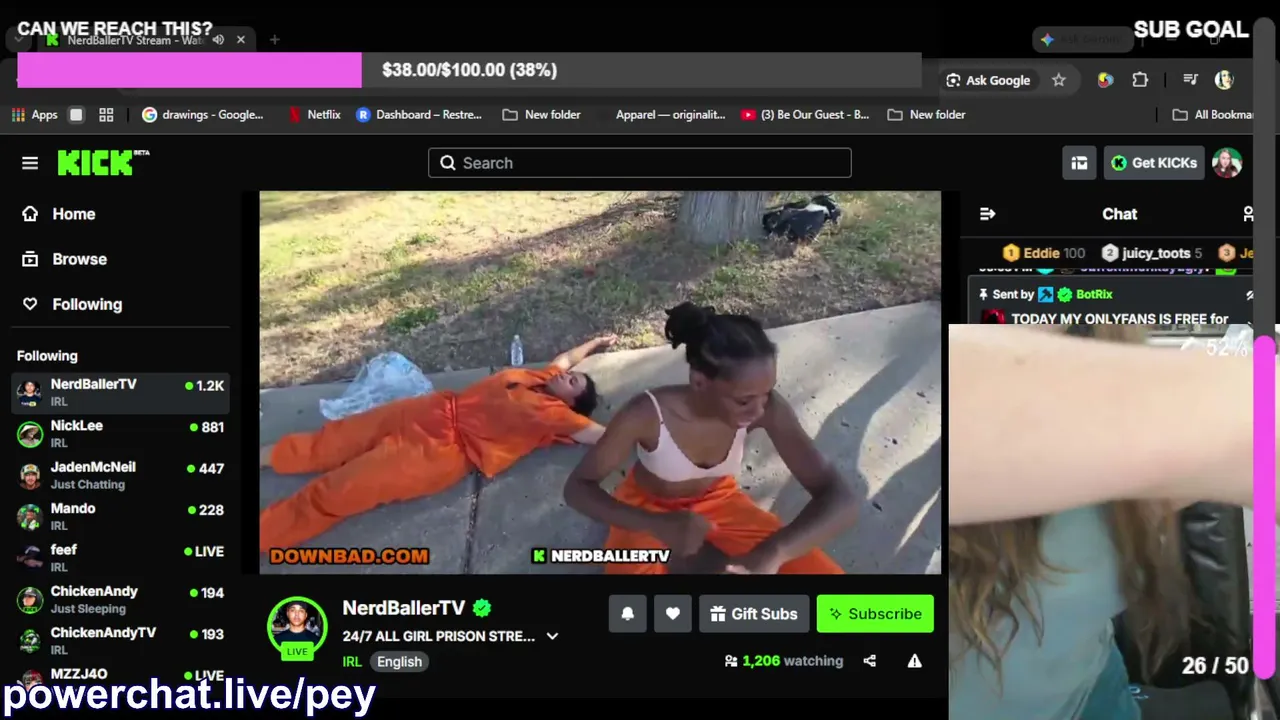Image resolution: width=1280 pixels, height=720 pixels.
Task: Open juicy_toots on chat leaderboard
Action: 1152,253
